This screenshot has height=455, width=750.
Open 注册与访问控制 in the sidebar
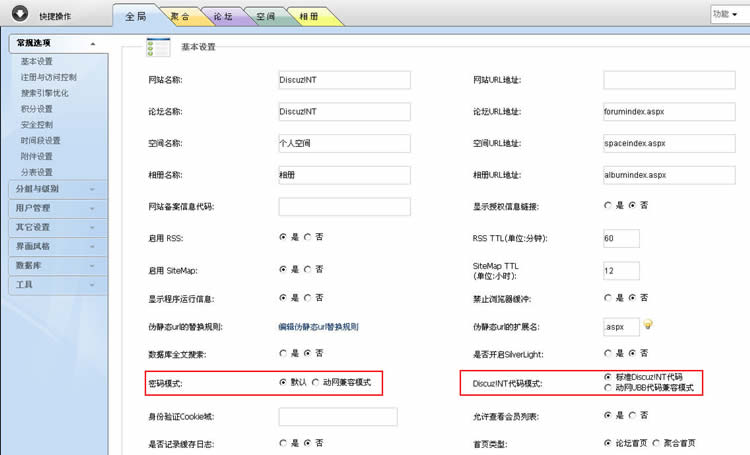click(48, 76)
